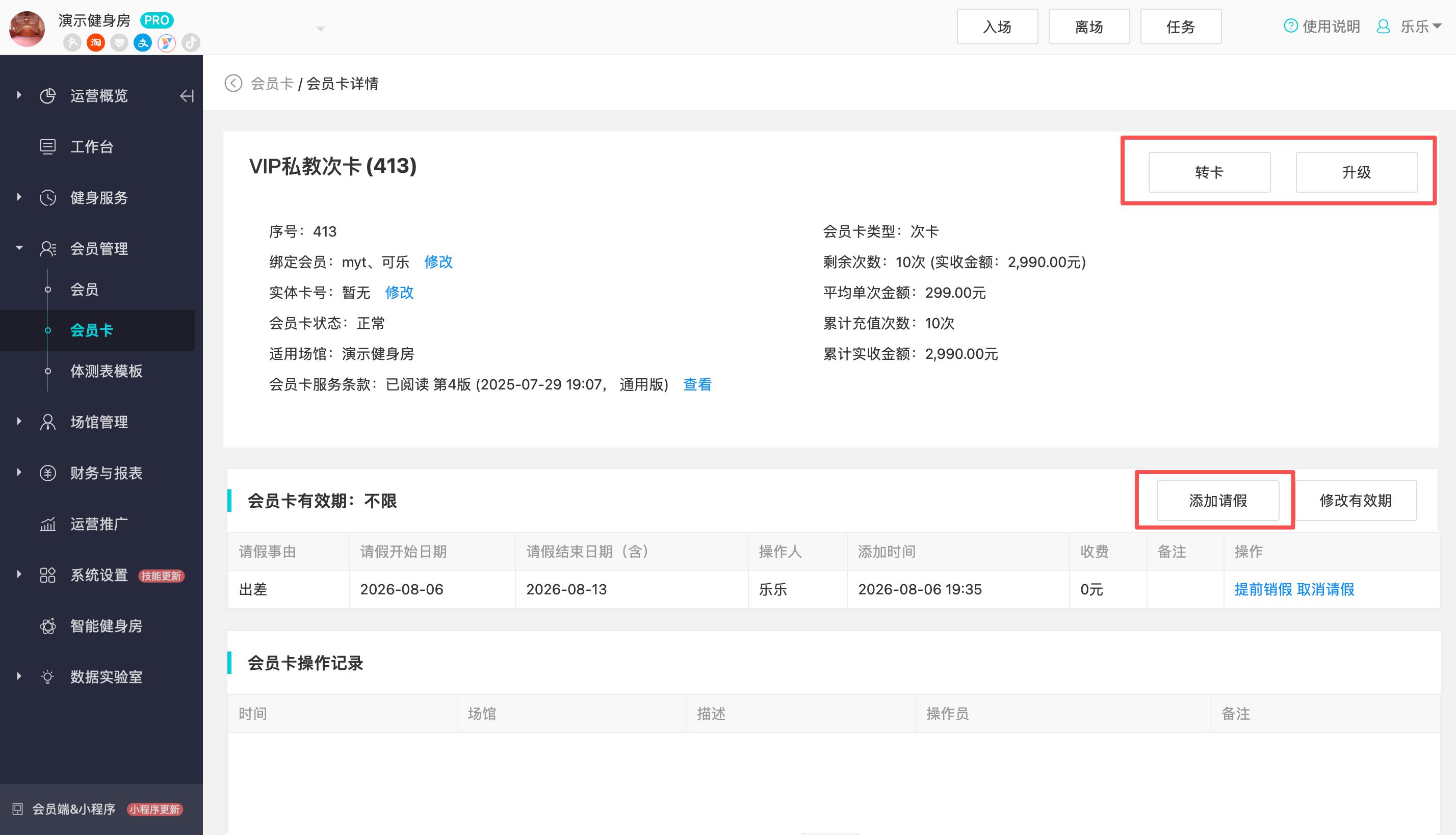Click the 出差 leave reason cell
This screenshot has width=1456, height=835.
pos(289,589)
